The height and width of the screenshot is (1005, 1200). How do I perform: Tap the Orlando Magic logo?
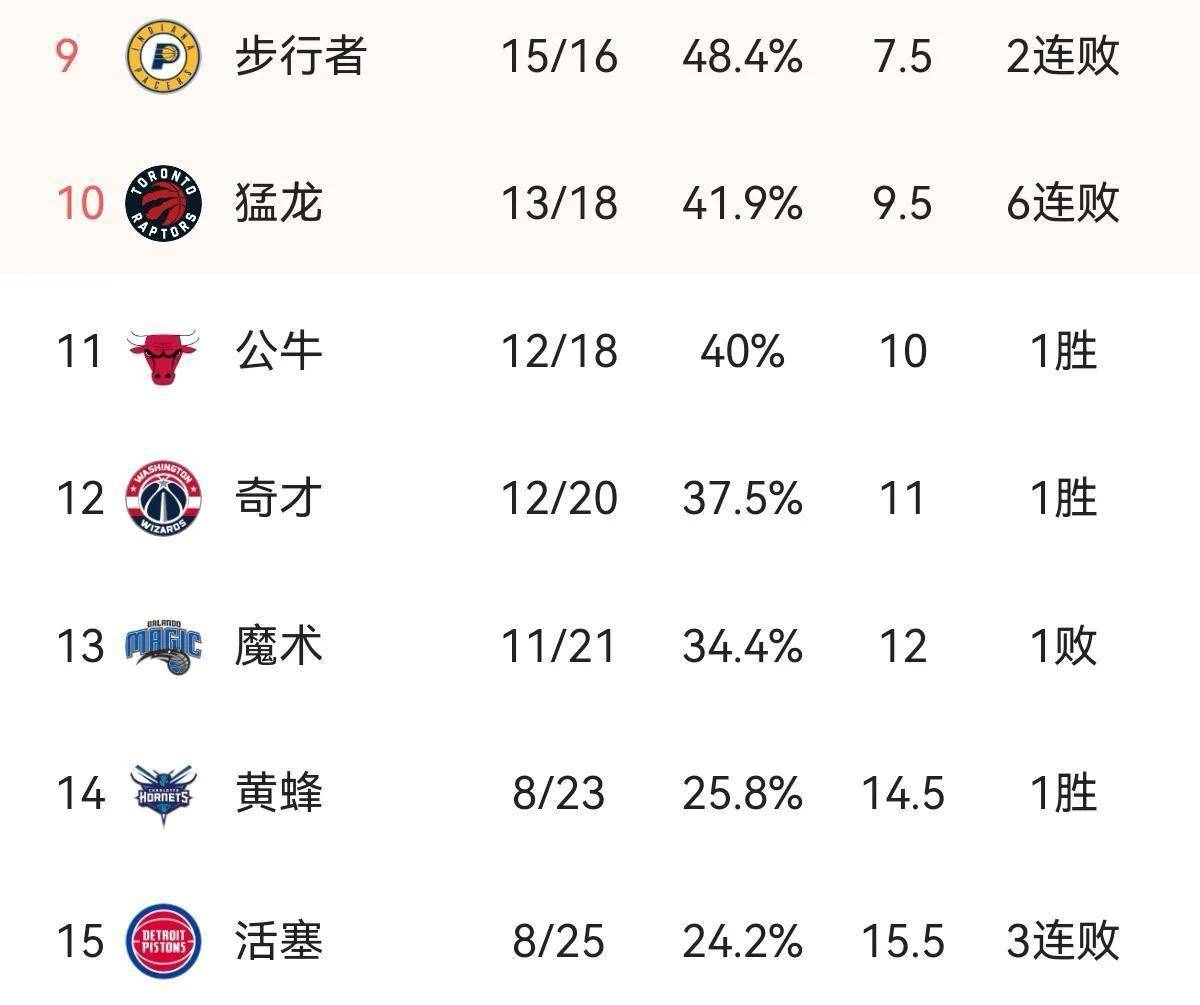pos(163,646)
